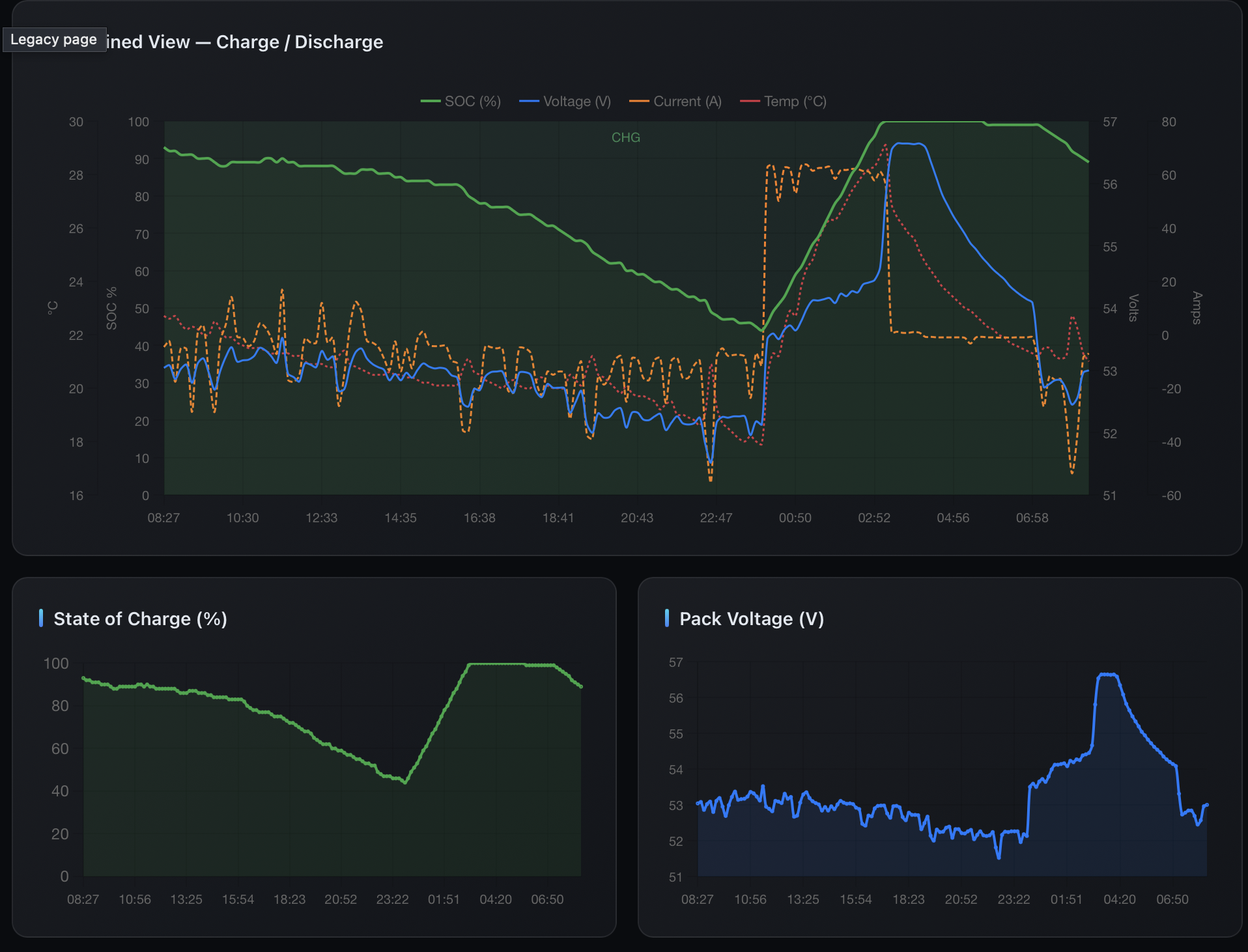Click the Volts axis title
Image resolution: width=1248 pixels, height=952 pixels.
coord(1133,308)
